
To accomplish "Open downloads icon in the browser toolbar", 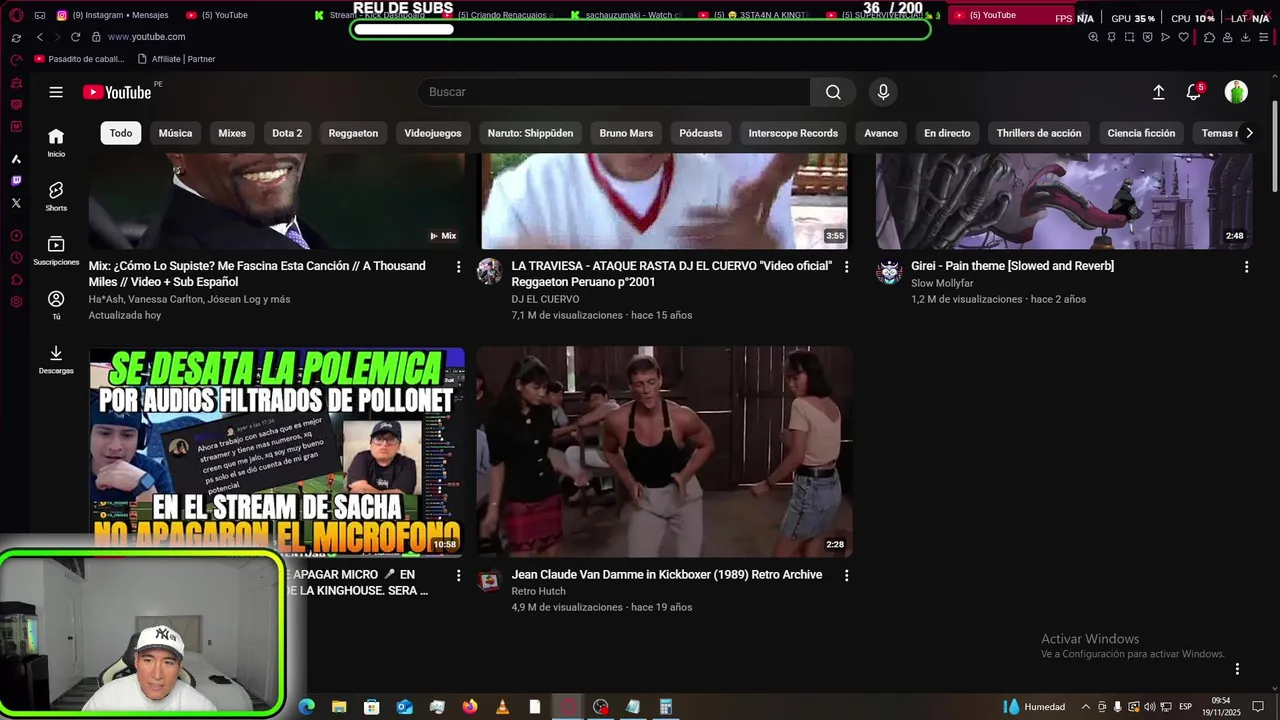I will point(1245,37).
